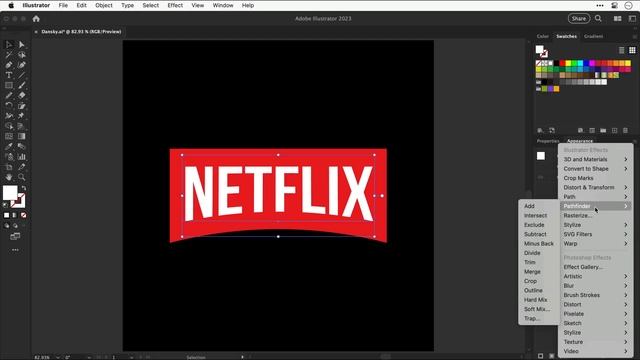The width and height of the screenshot is (640, 360).
Task: Pick the Artboard tool
Action: (x=9, y=167)
